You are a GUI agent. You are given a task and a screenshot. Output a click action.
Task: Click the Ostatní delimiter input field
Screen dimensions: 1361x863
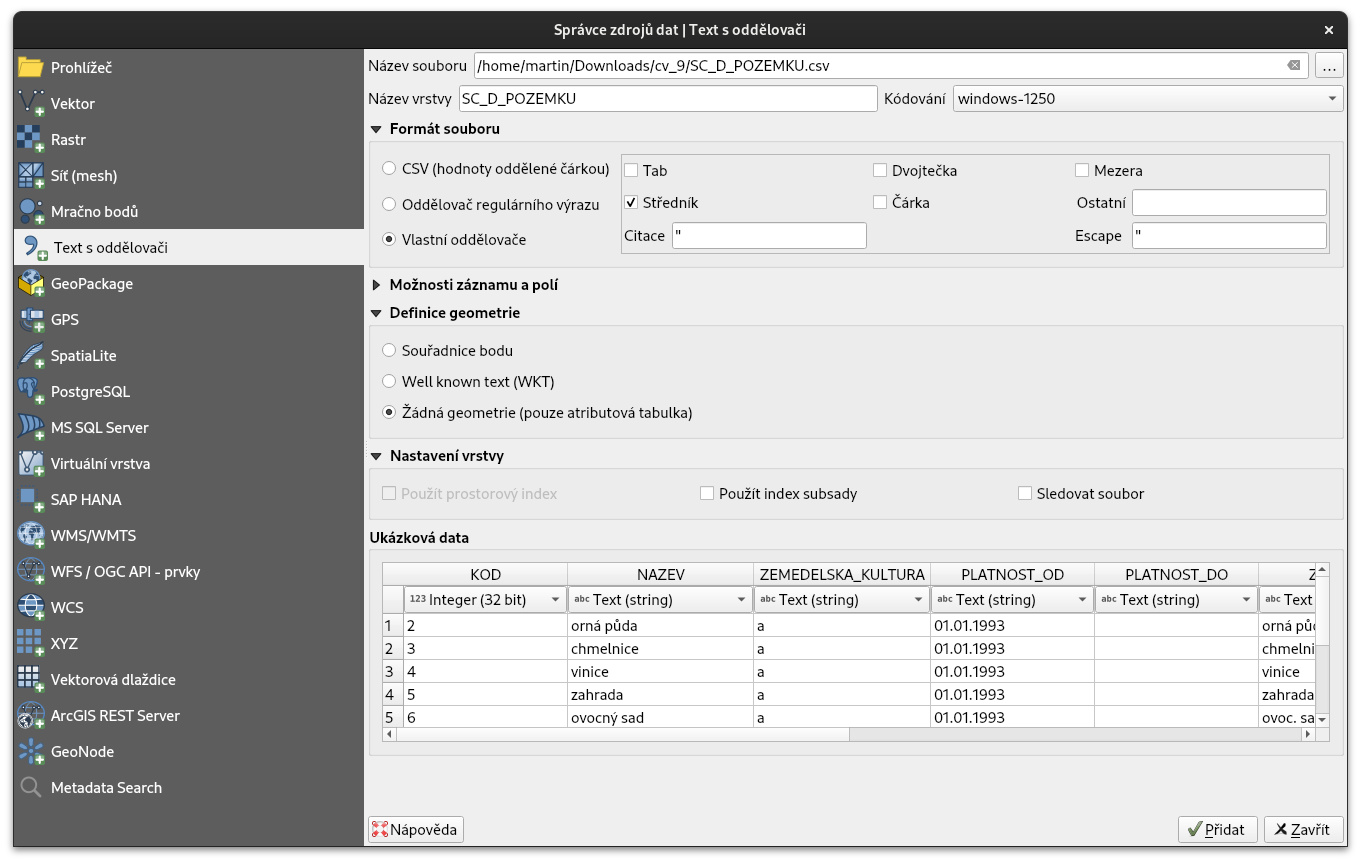point(1229,203)
